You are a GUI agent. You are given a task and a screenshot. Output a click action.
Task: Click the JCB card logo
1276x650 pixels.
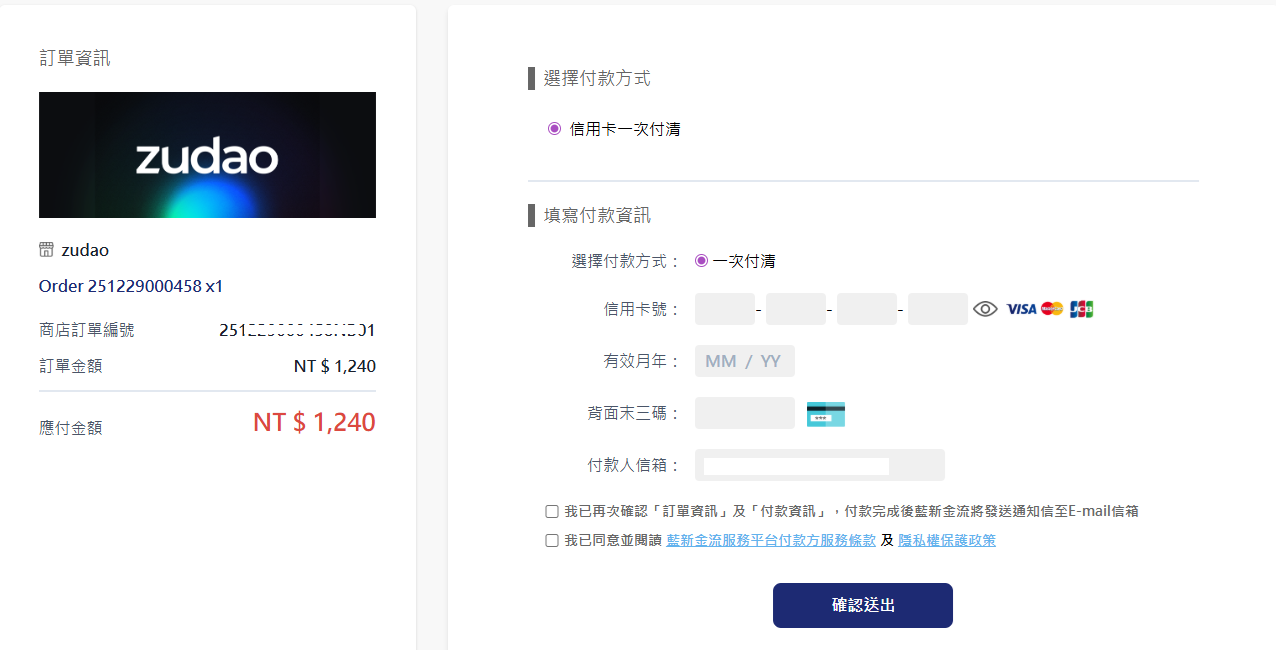(1081, 309)
